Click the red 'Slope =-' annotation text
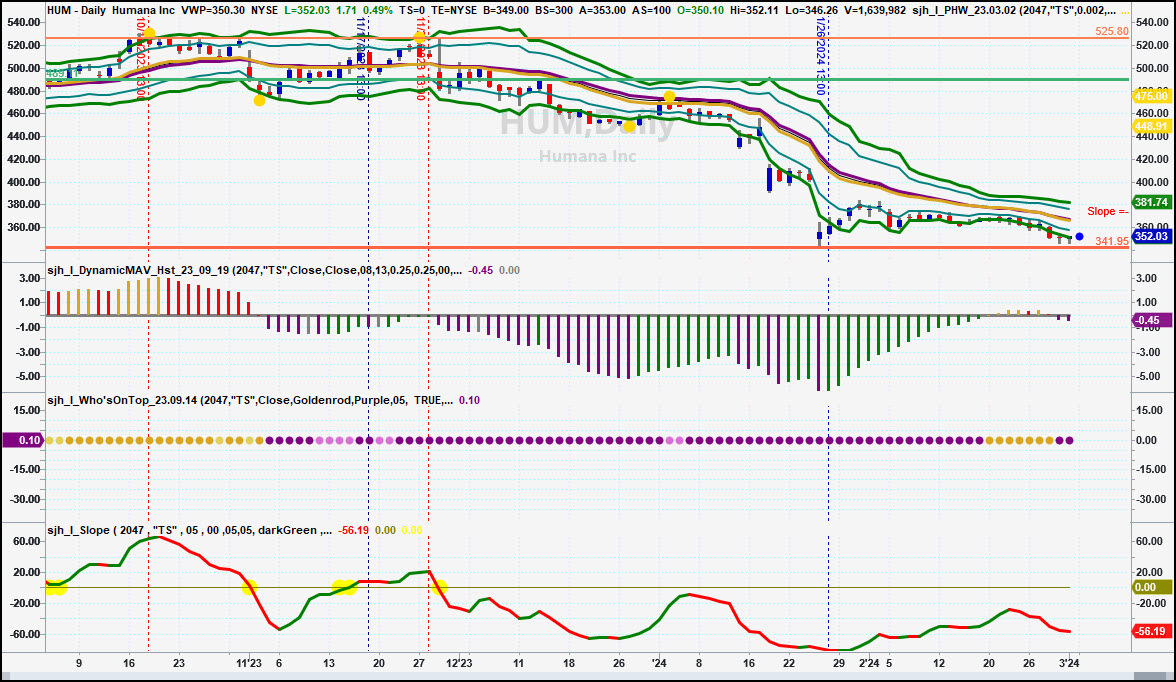 (1108, 212)
